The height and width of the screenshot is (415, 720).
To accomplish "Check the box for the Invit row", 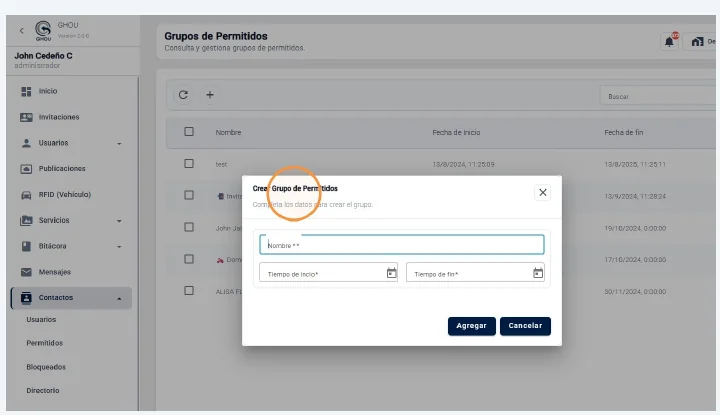I will 189,195.
